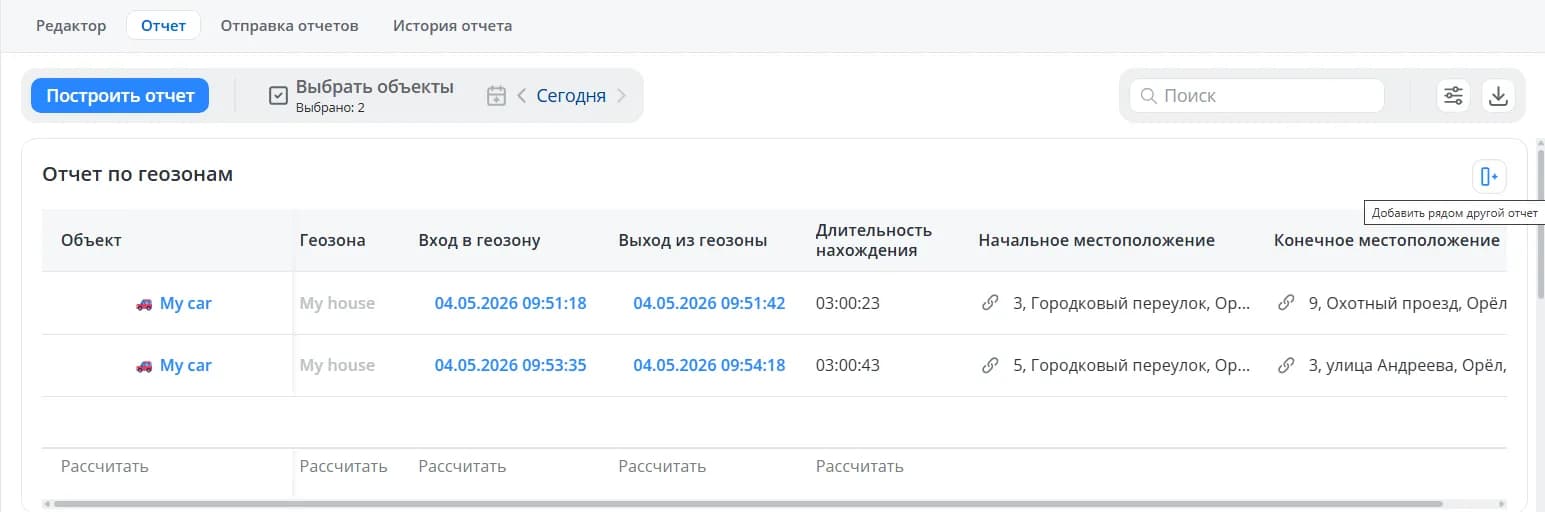Click Рассчитать under Длительность нахождения

coord(859,466)
